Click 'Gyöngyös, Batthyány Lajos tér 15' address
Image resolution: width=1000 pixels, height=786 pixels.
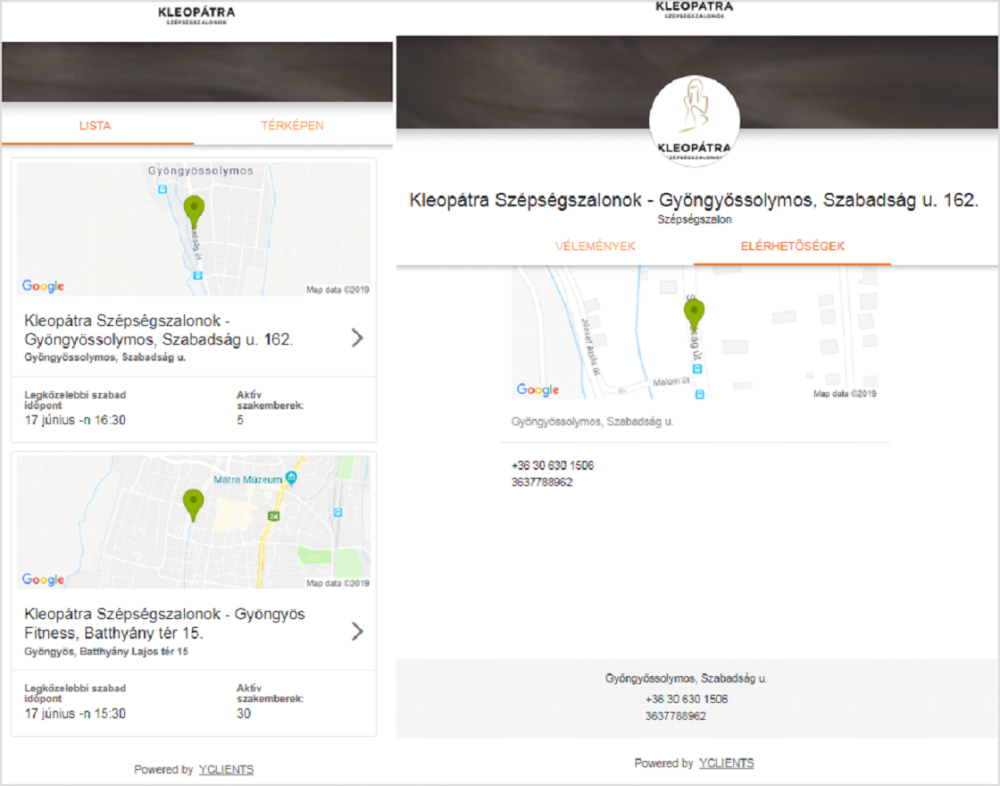pyautogui.click(x=106, y=651)
